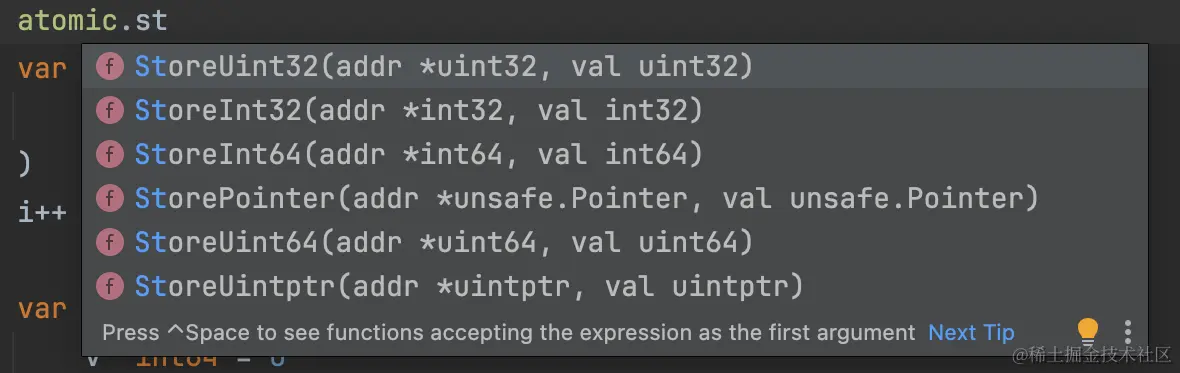Pick the StoreInt64 completion entry
This screenshot has height=373, width=1180.
[615, 155]
